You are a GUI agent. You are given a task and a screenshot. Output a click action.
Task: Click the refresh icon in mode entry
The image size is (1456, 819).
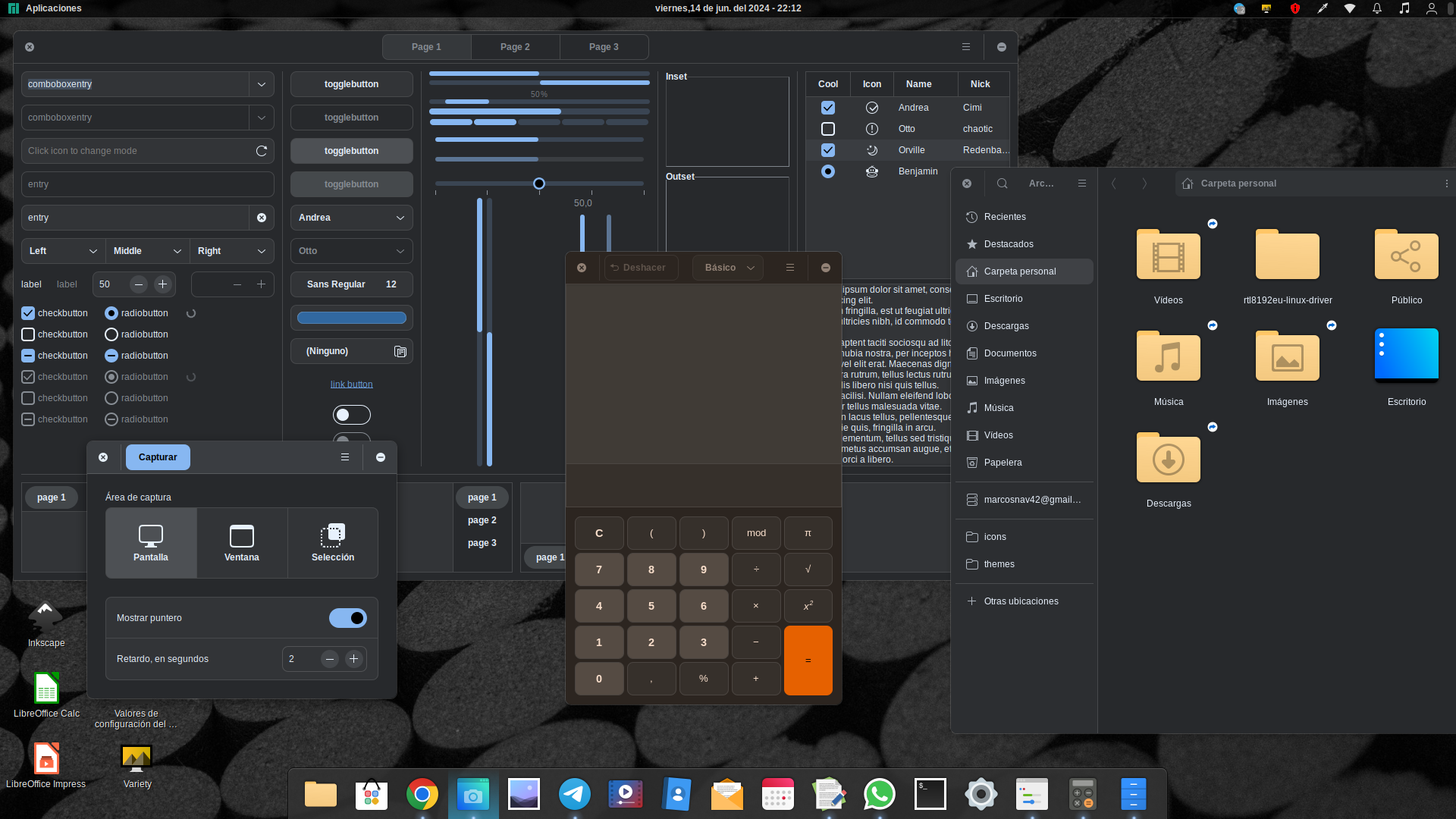(x=262, y=151)
